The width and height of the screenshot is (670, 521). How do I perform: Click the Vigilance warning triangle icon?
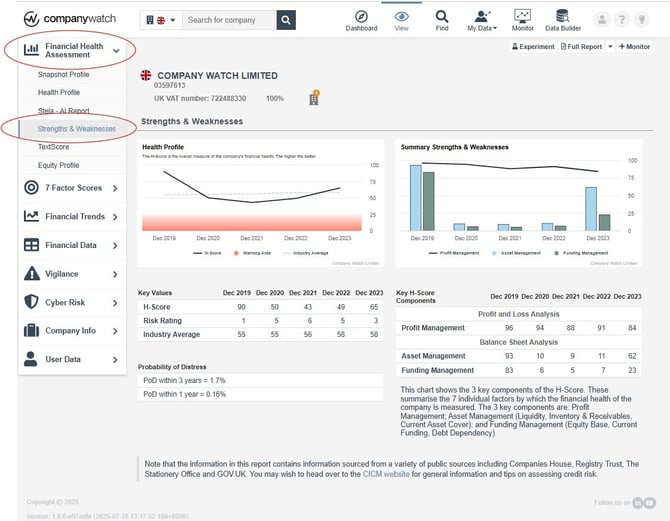pos(32,273)
